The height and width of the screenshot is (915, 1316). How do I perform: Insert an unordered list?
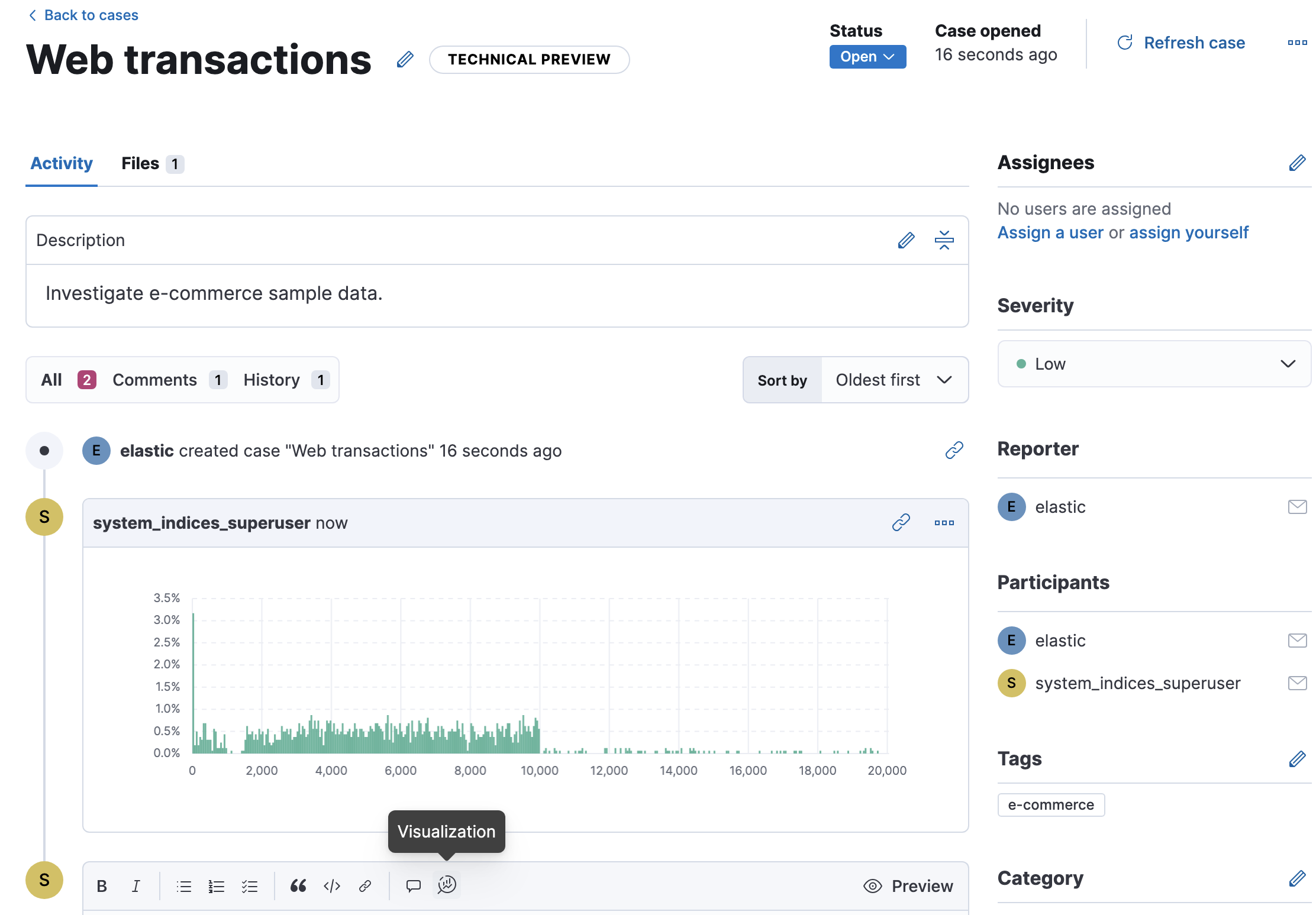(x=184, y=885)
